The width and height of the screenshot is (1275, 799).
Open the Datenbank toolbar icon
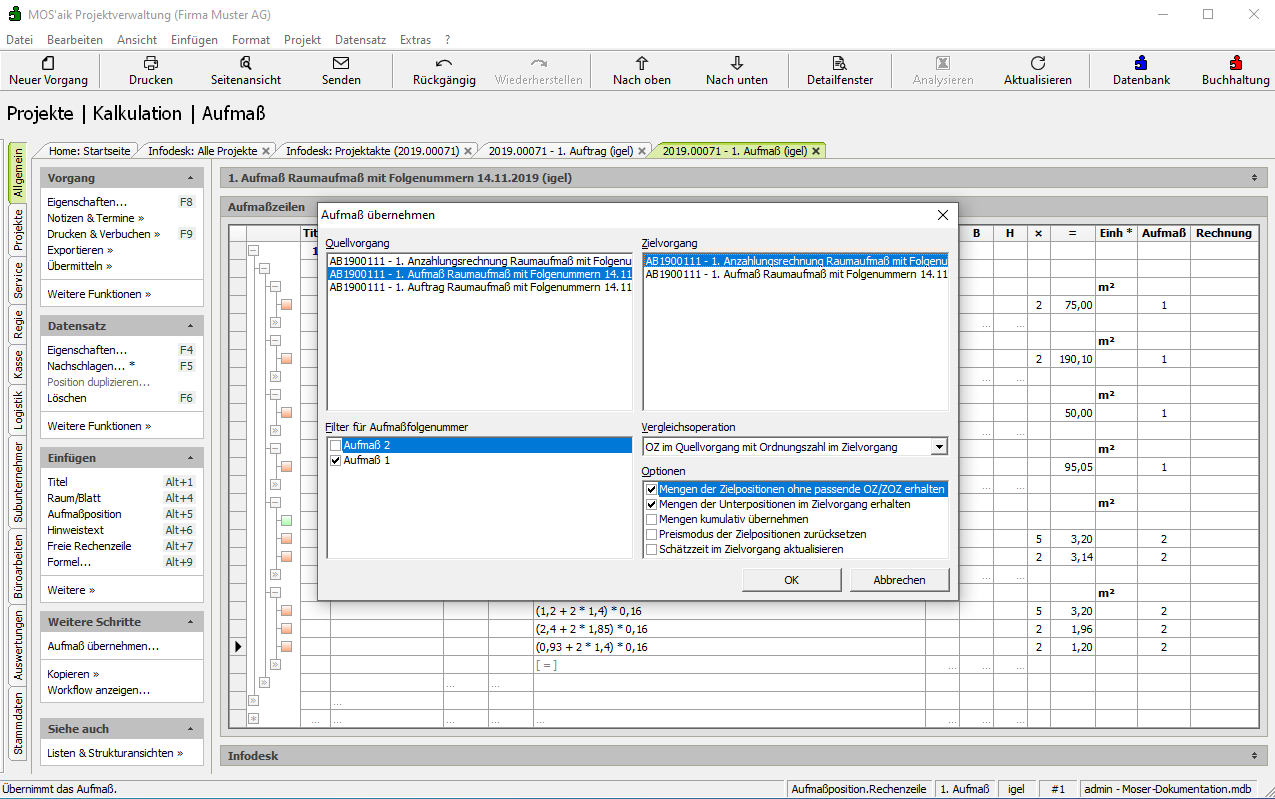1141,63
